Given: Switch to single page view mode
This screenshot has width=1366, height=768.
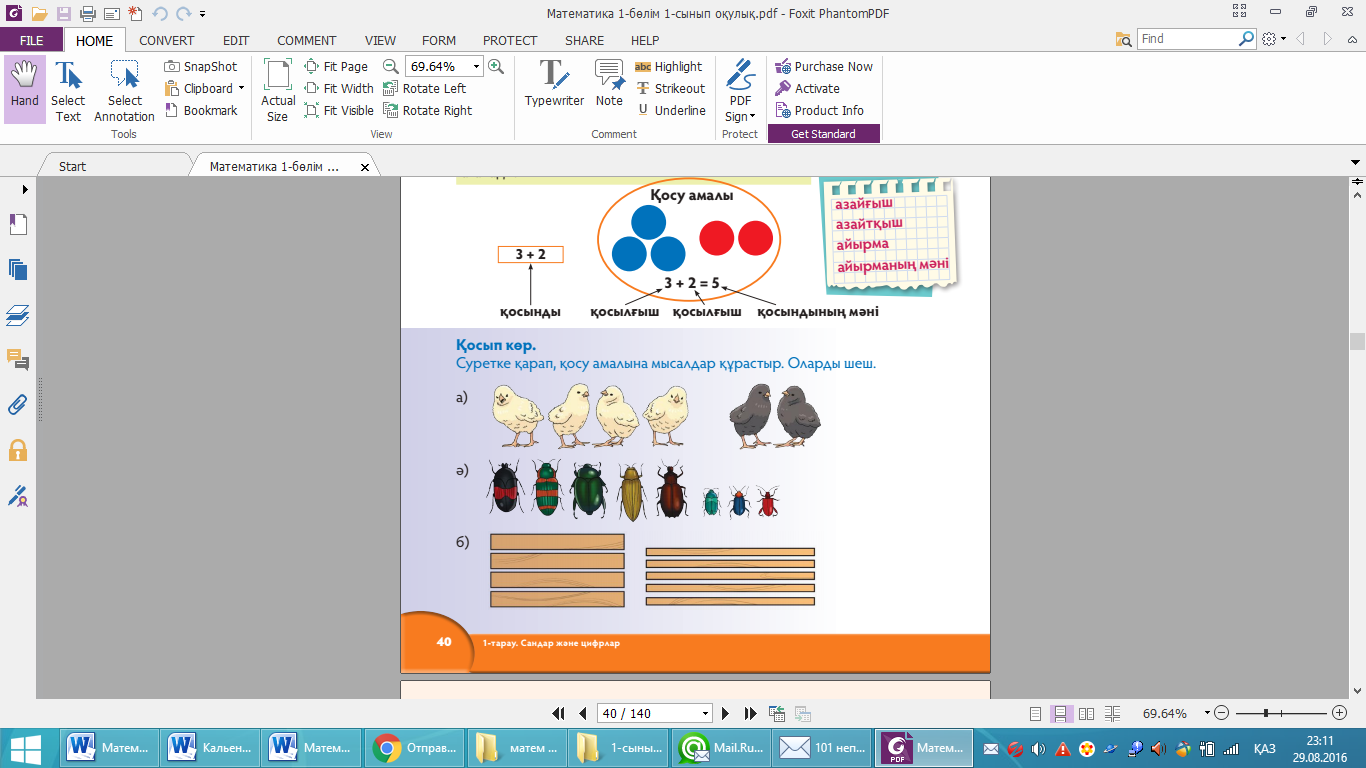Looking at the screenshot, I should [x=1035, y=714].
